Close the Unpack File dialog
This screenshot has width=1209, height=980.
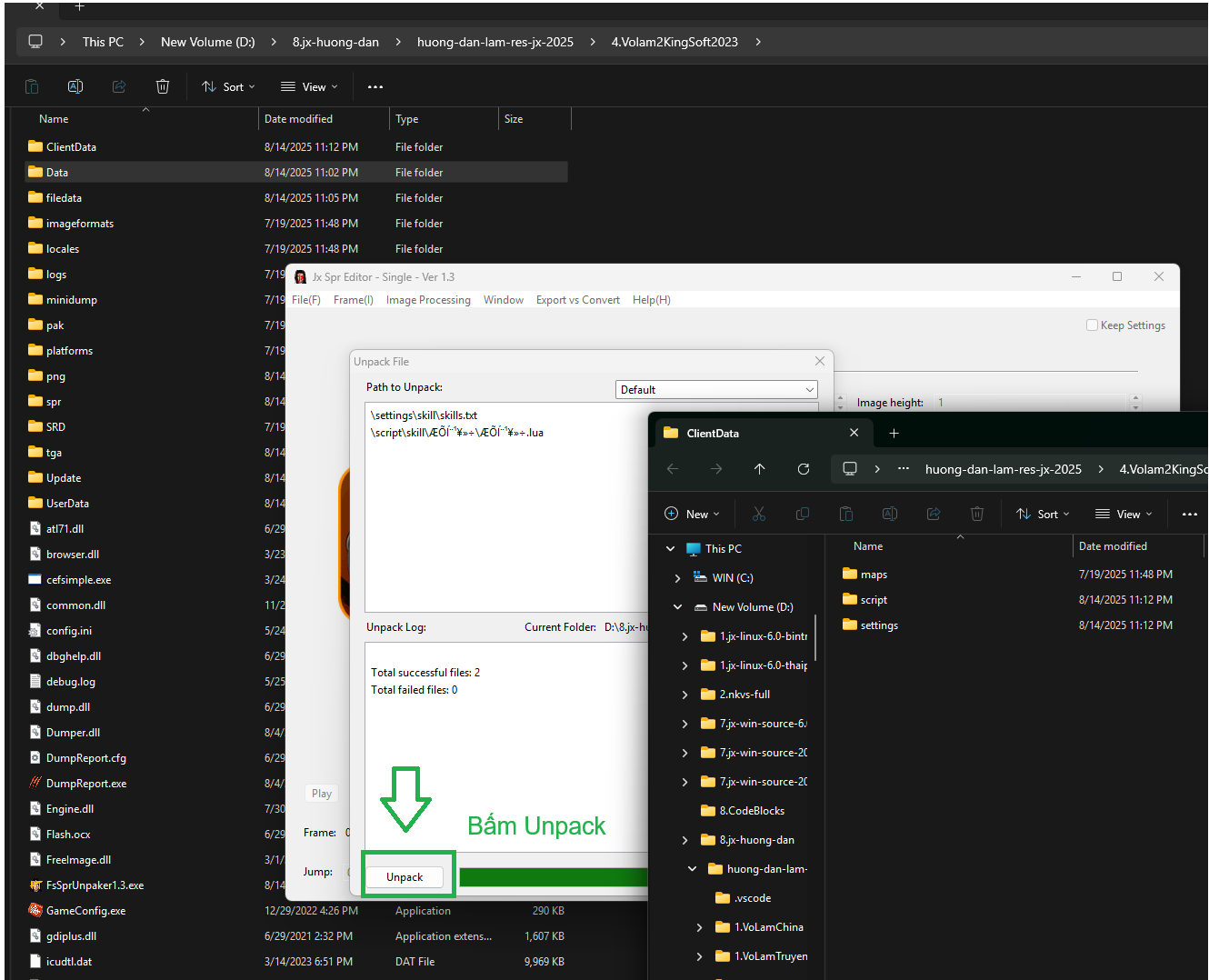820,361
